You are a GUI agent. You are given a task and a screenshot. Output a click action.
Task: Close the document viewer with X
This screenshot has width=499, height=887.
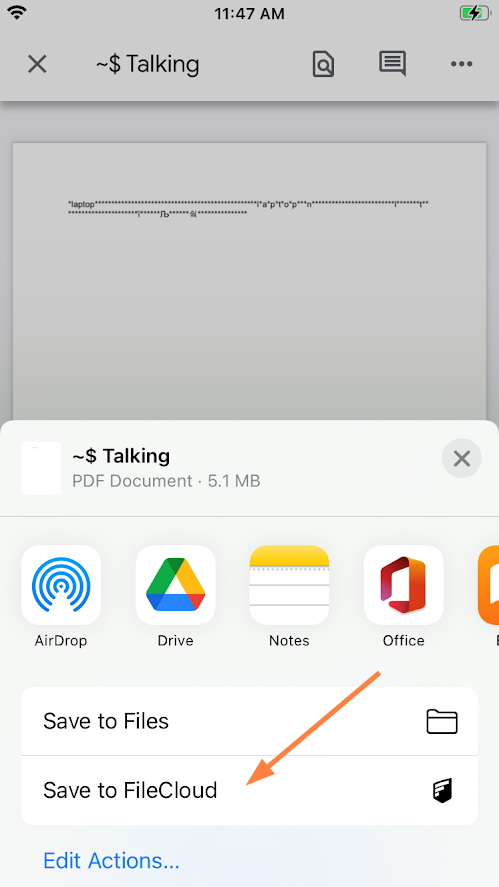[x=37, y=64]
